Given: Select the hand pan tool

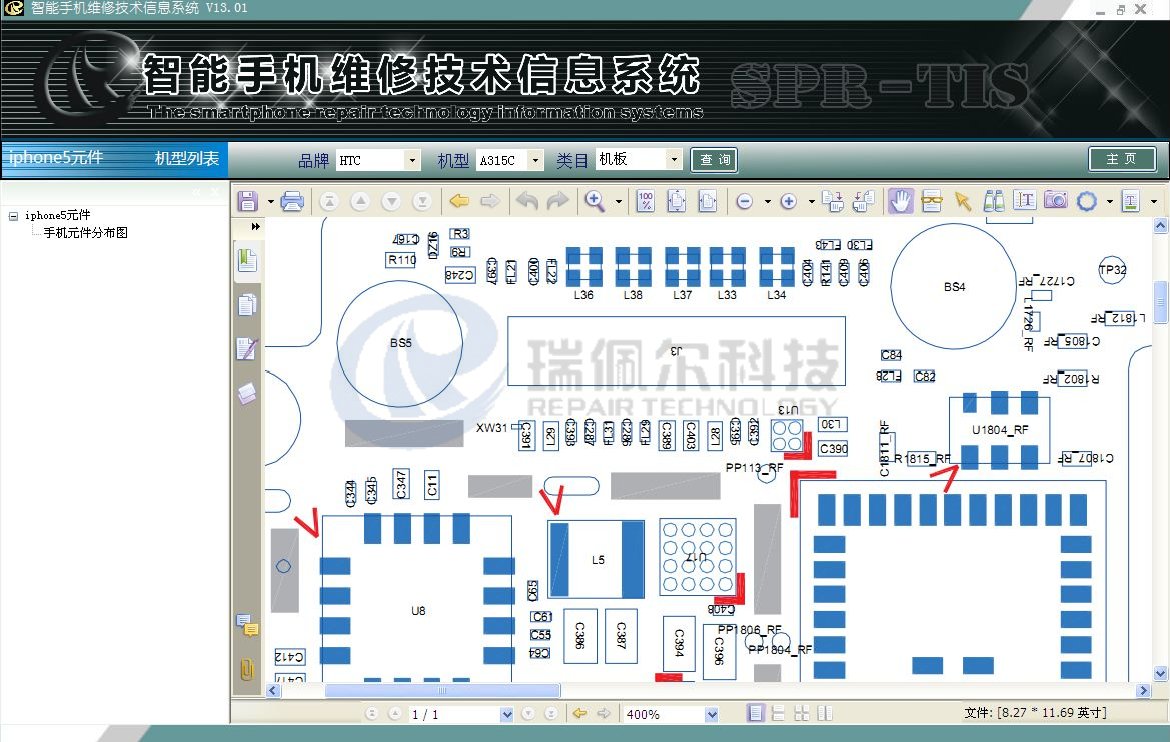Looking at the screenshot, I should (x=901, y=201).
